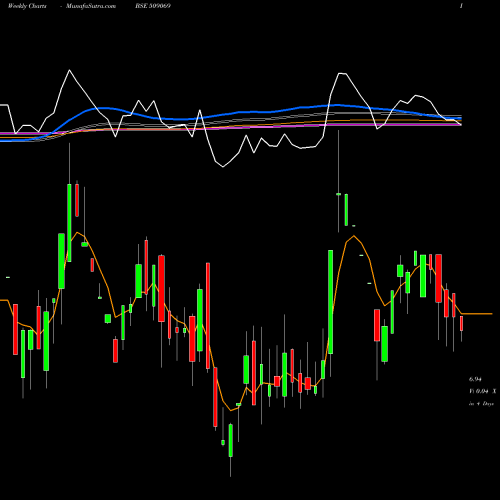This screenshot has width=500, height=500.
Task: Click the "BSE 509069" symbol label
Action: [153, 6]
